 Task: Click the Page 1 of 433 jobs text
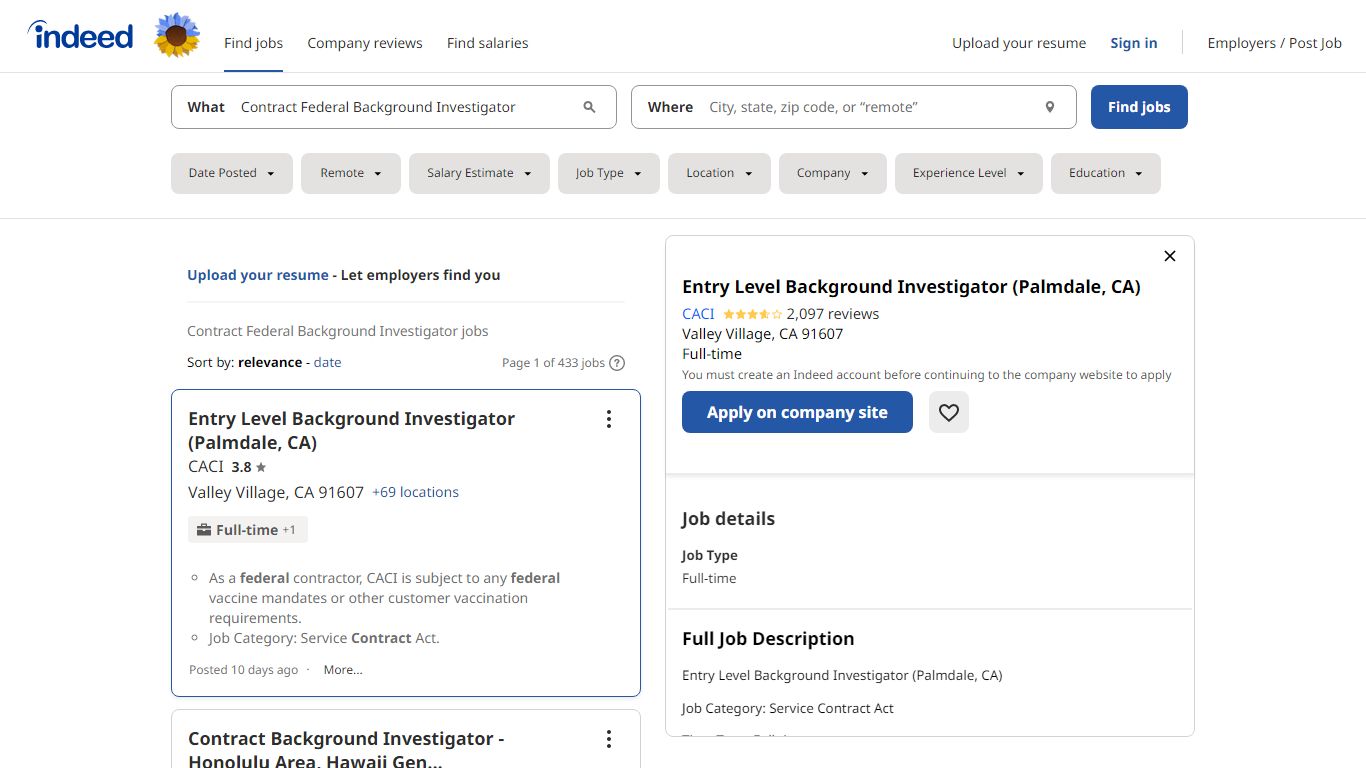pos(553,363)
